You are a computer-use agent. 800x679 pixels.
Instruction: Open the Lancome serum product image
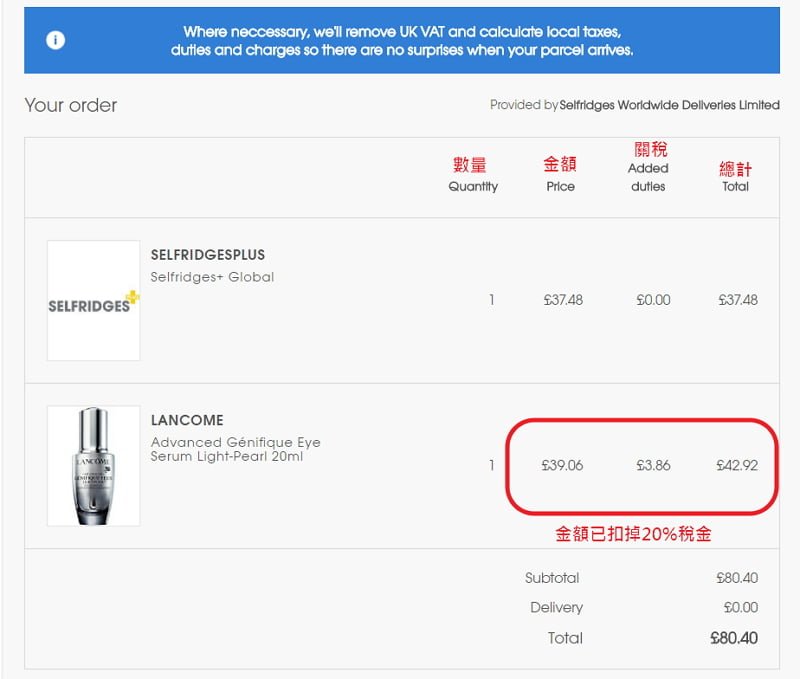[x=93, y=466]
